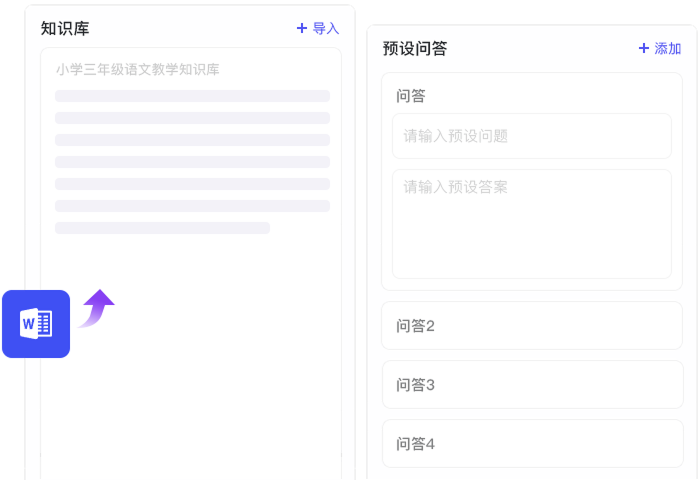The image size is (700, 480).
Task: Click the 添加 add link
Action: 668,48
